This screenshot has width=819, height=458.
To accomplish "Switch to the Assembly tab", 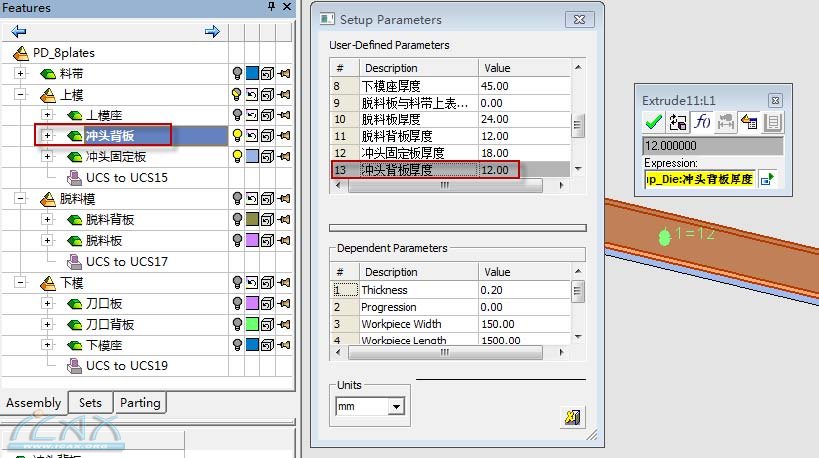I will 33,403.
